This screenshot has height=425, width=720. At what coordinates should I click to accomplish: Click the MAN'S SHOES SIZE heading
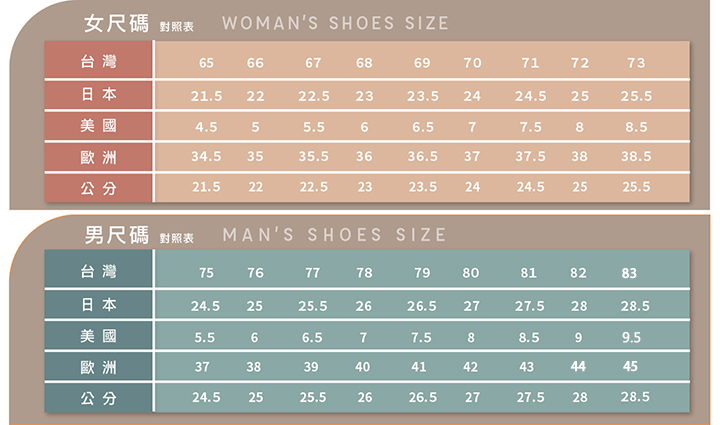[334, 235]
